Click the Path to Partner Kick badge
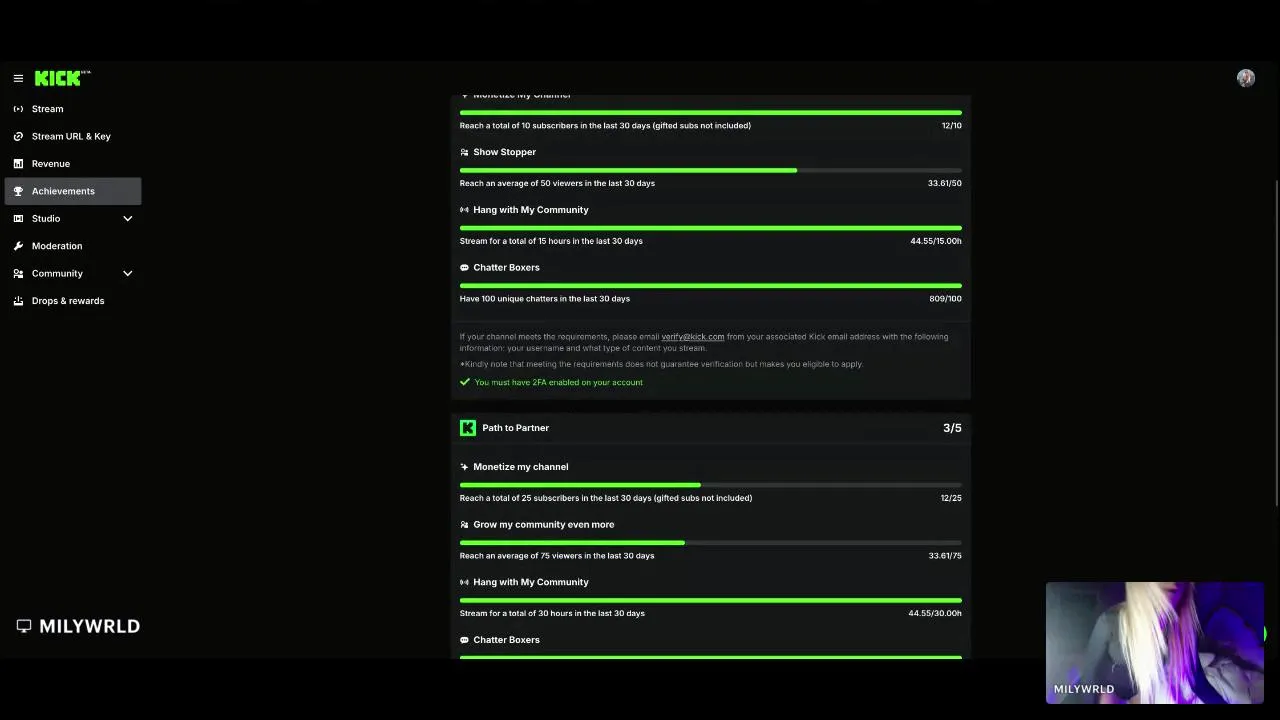 coord(467,428)
